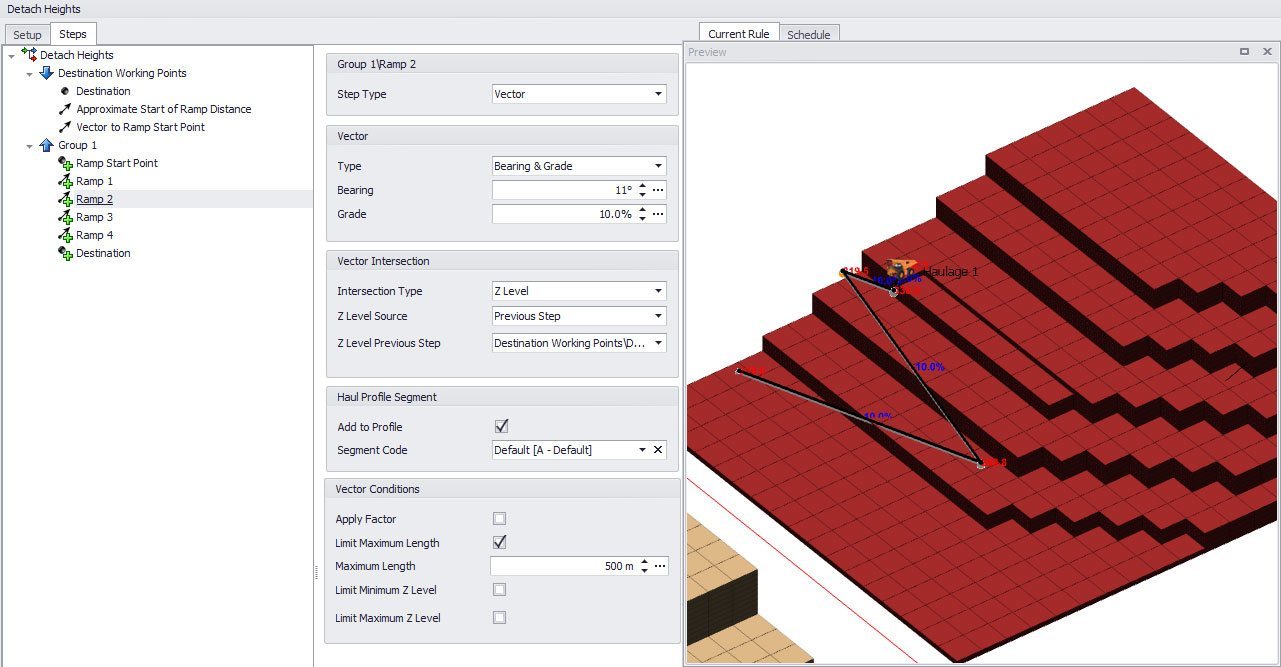
Task: Collapse the Group 1 tree node
Action: (x=29, y=146)
